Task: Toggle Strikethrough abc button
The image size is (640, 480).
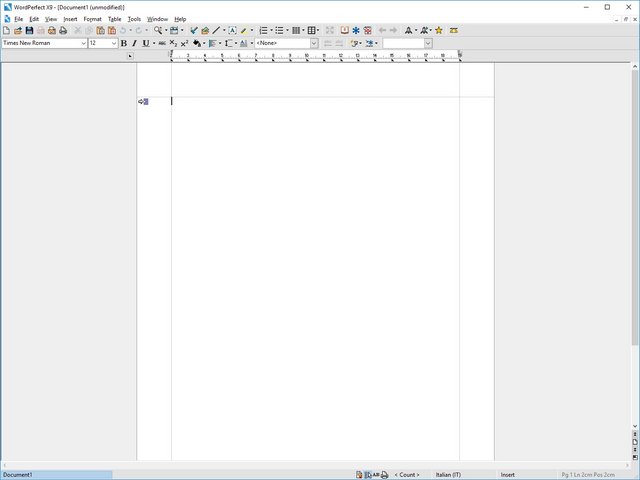Action: click(x=162, y=43)
